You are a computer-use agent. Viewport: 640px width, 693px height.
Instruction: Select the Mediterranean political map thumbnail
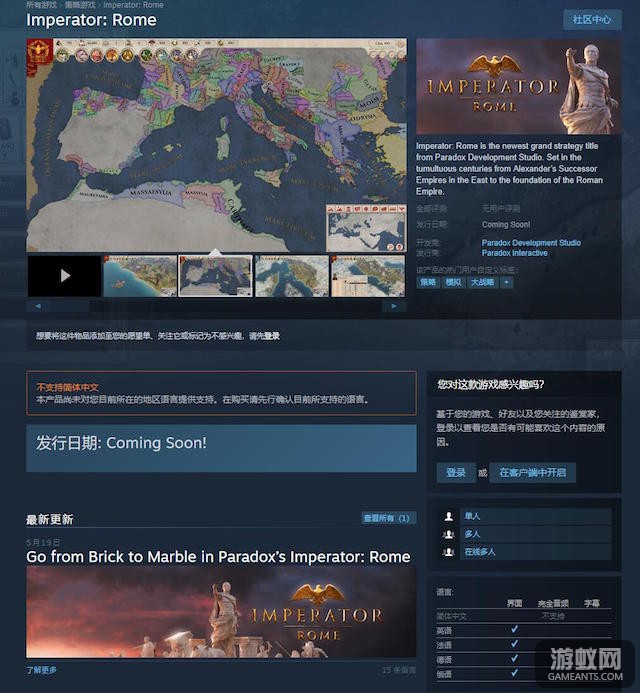click(216, 276)
